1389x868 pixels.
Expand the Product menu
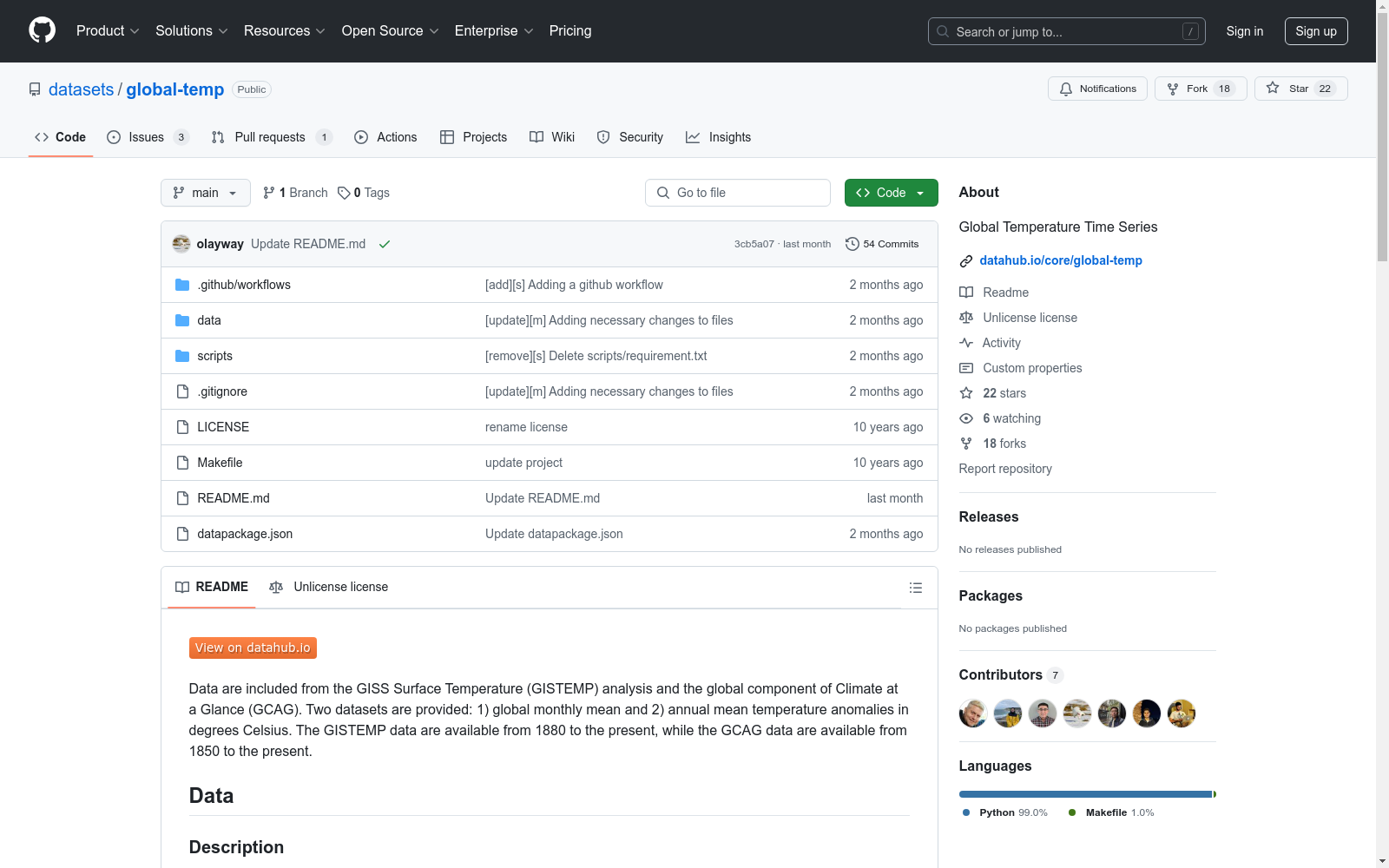(x=108, y=30)
